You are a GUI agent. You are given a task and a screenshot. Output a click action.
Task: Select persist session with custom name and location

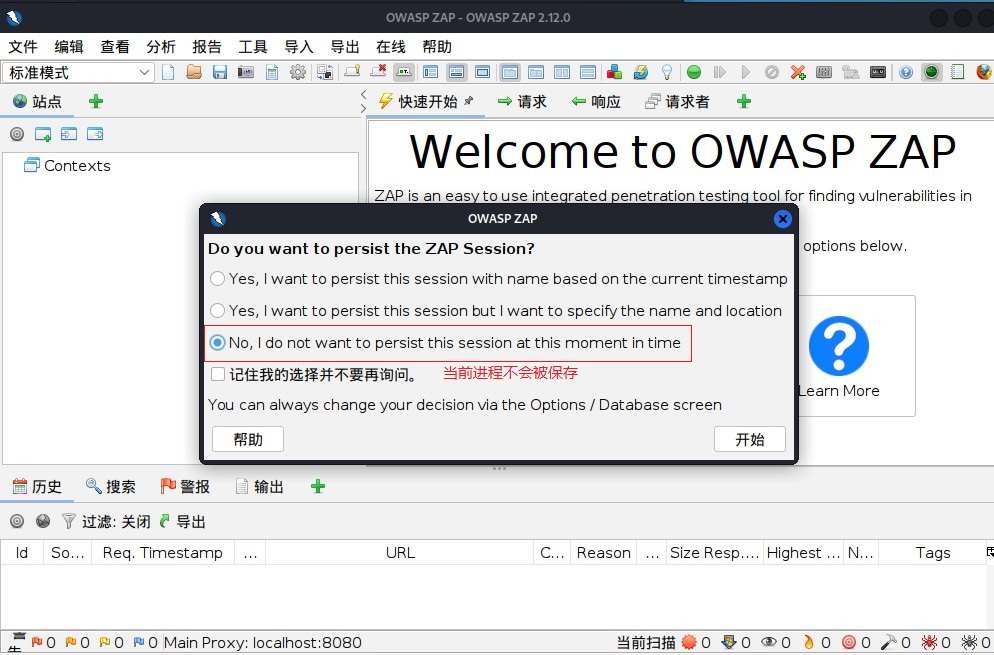[x=496, y=311]
